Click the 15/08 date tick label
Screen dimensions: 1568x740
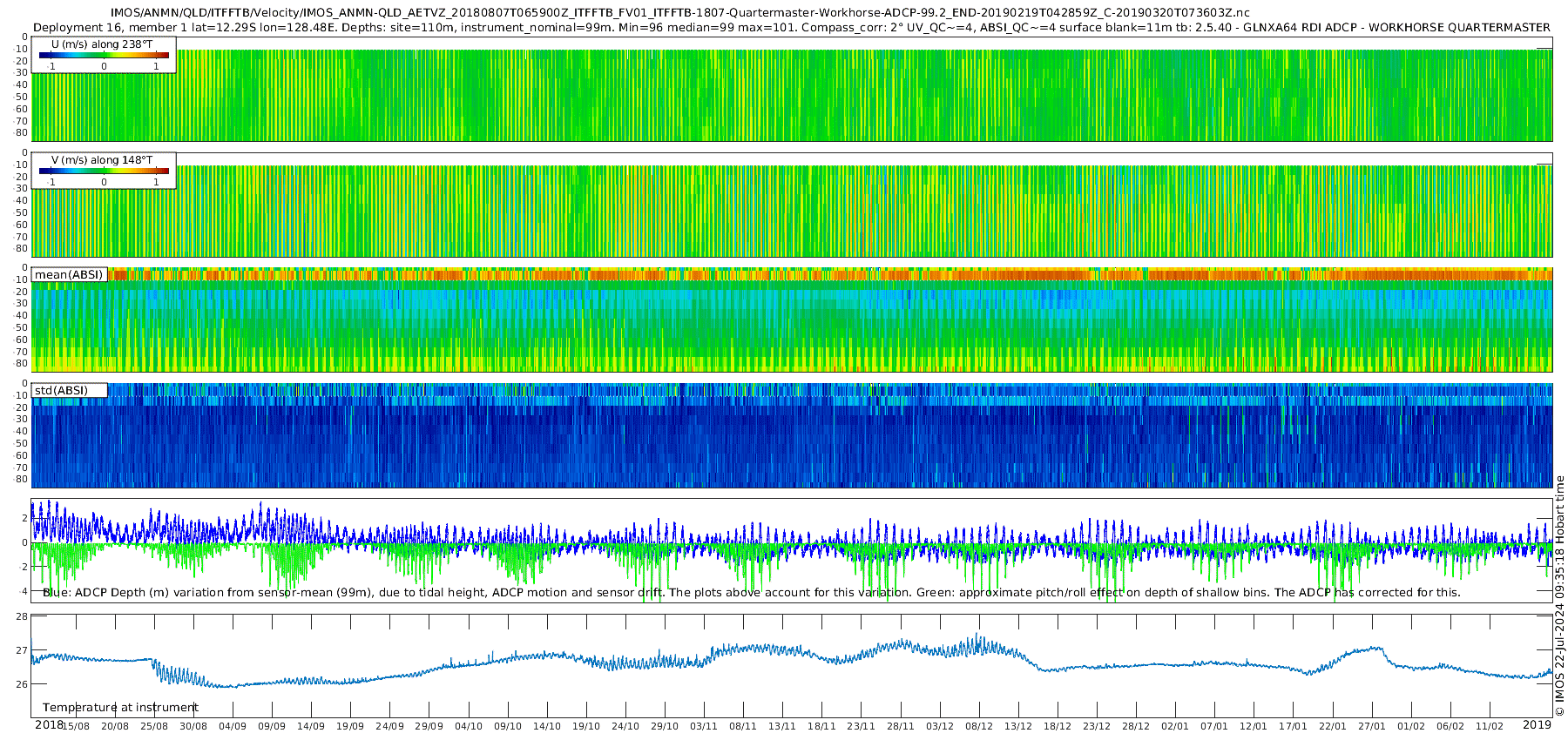click(x=75, y=726)
